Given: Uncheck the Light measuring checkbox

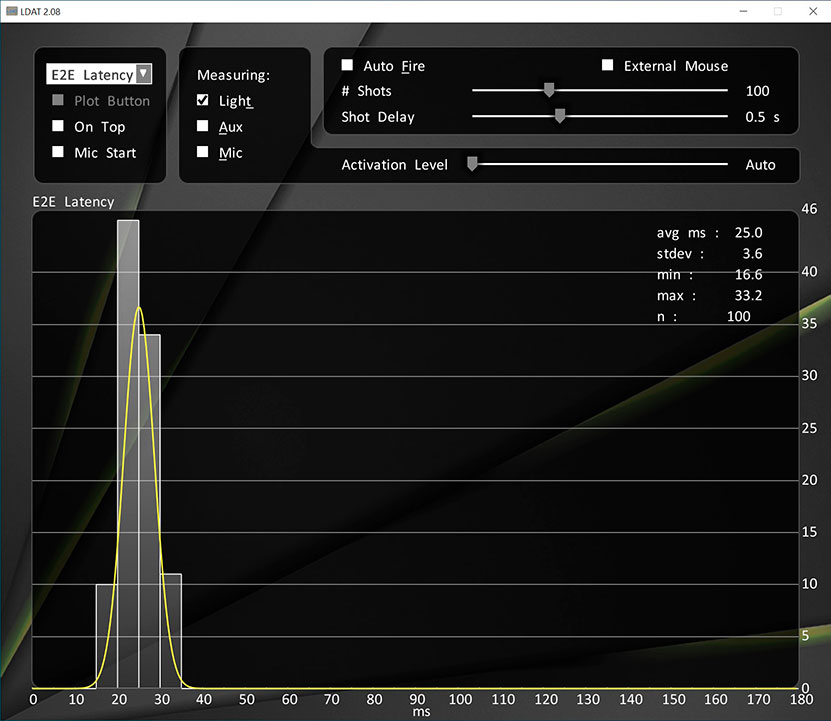Looking at the screenshot, I should point(202,100).
